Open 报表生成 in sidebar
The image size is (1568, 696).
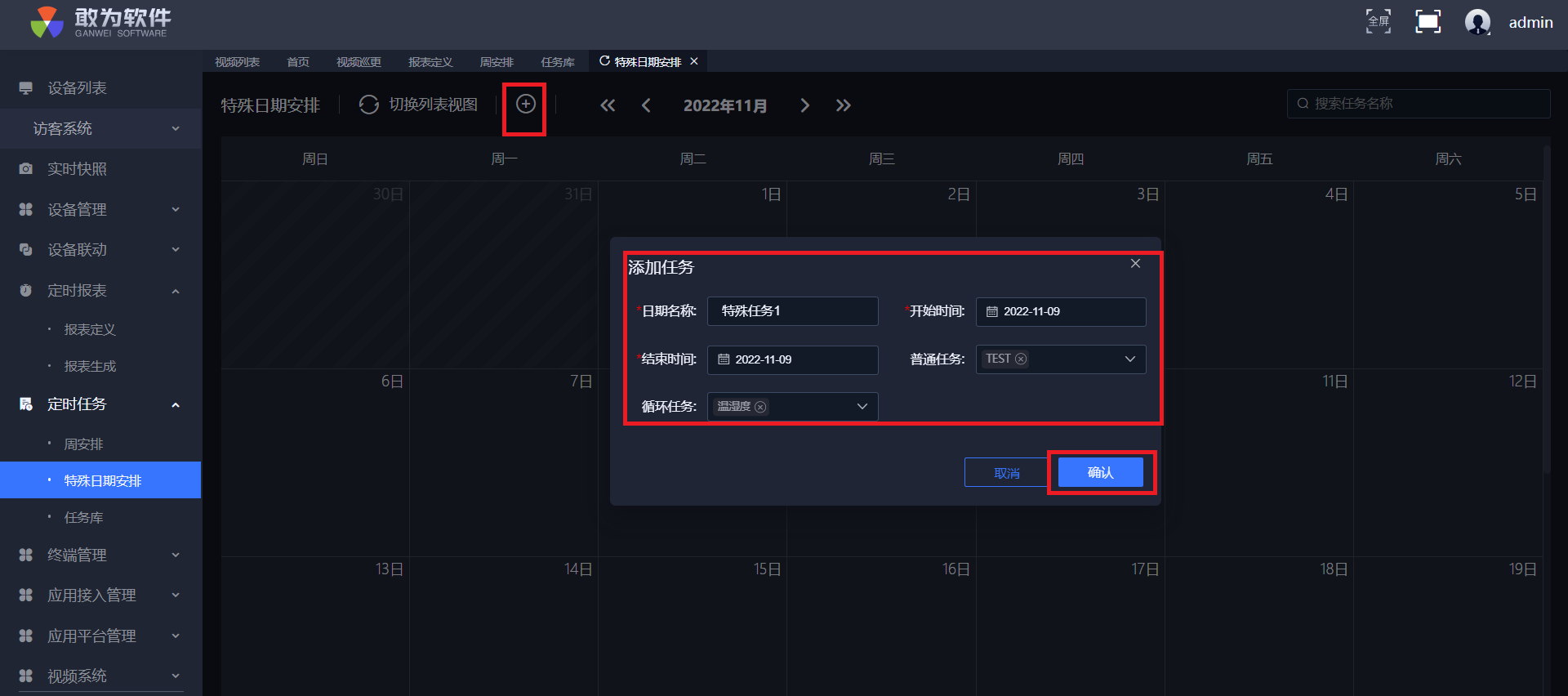[x=90, y=367]
